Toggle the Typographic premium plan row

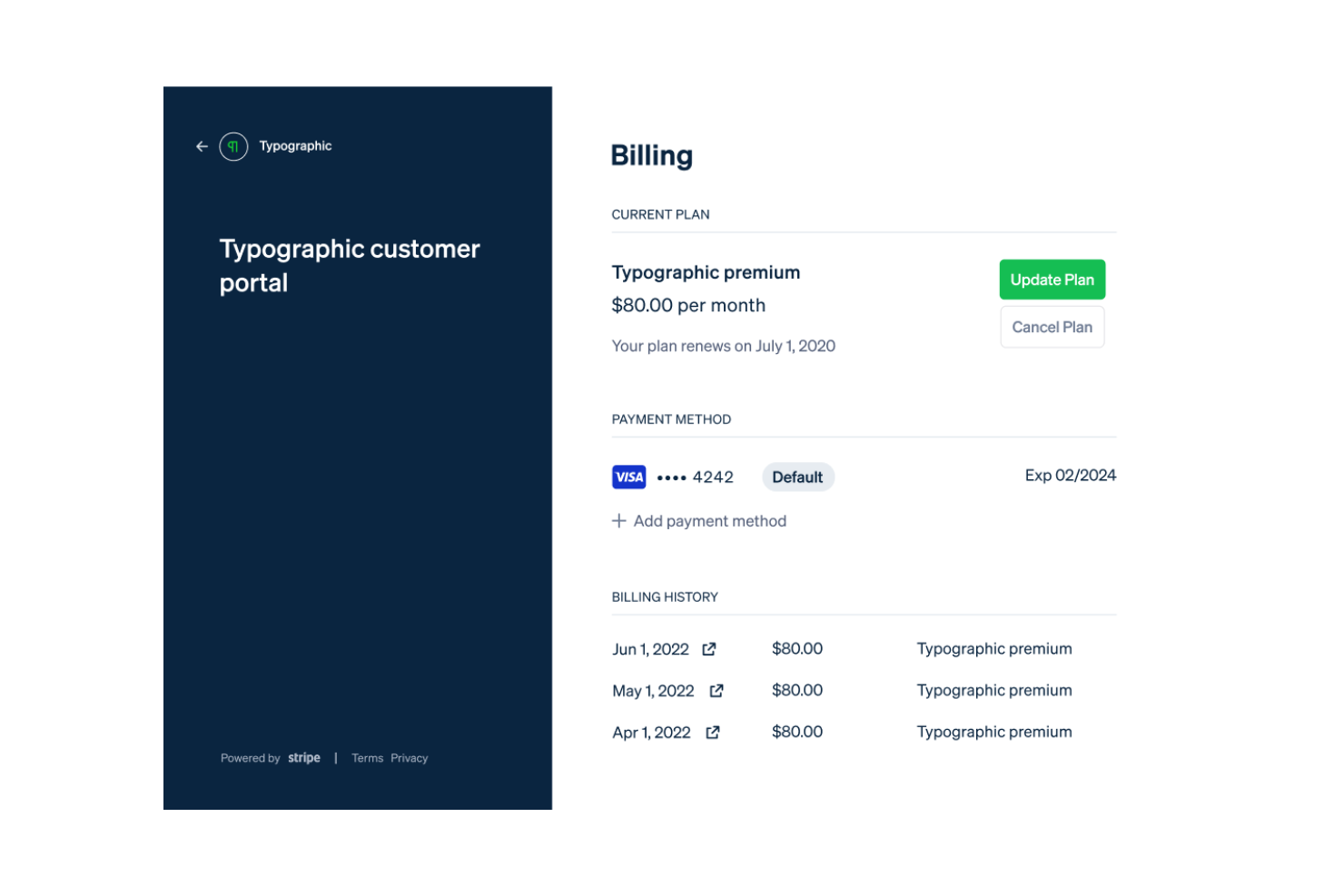[x=707, y=272]
